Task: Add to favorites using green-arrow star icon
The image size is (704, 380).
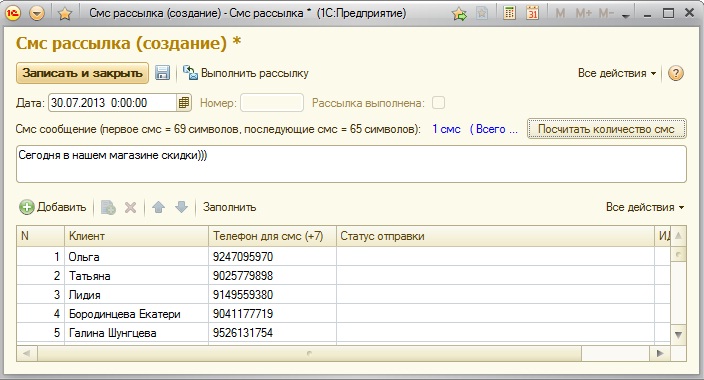Action: point(459,14)
